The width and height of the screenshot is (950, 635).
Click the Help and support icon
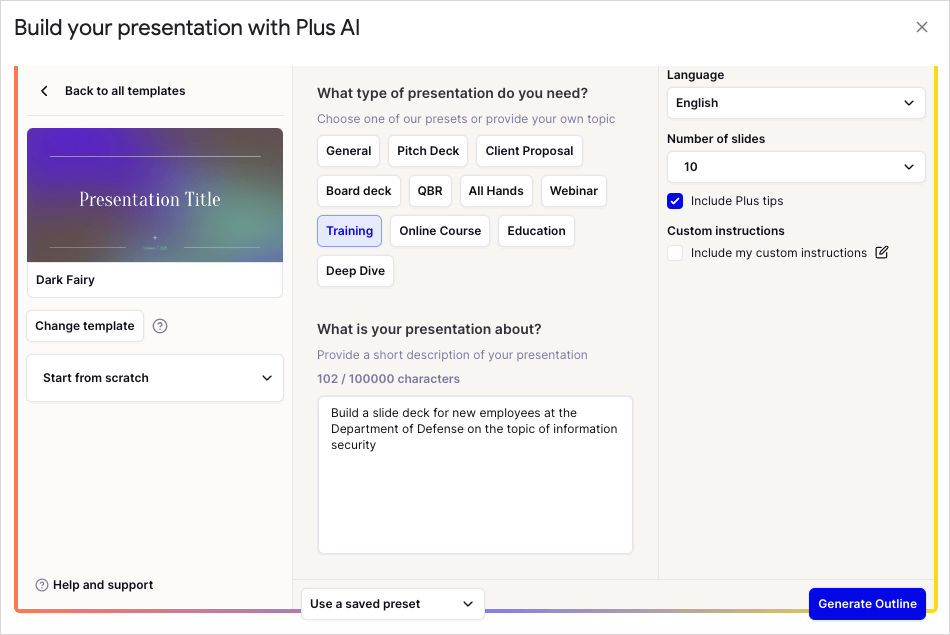coord(42,585)
